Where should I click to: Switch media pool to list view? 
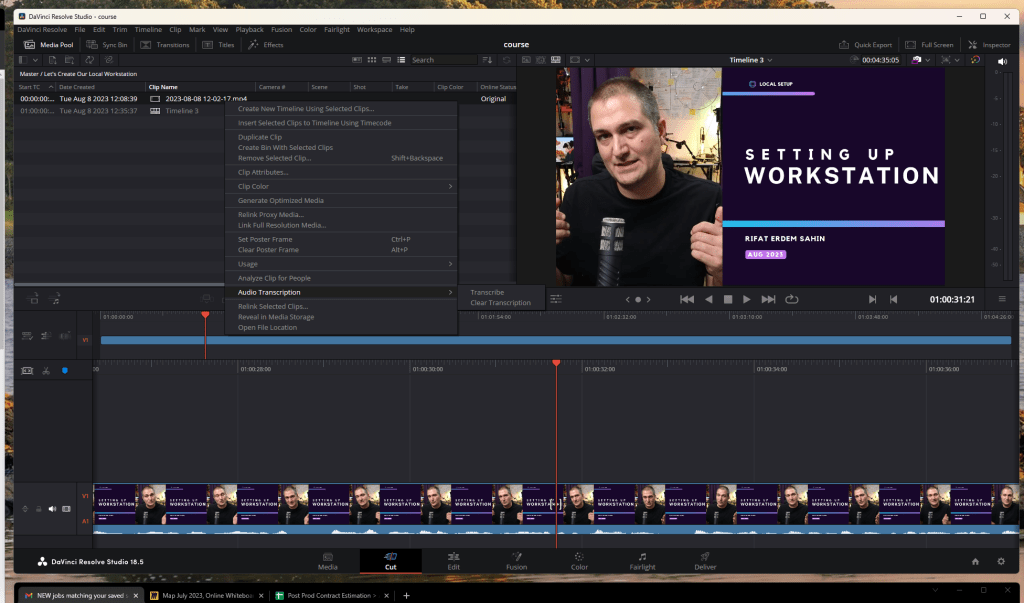click(401, 59)
